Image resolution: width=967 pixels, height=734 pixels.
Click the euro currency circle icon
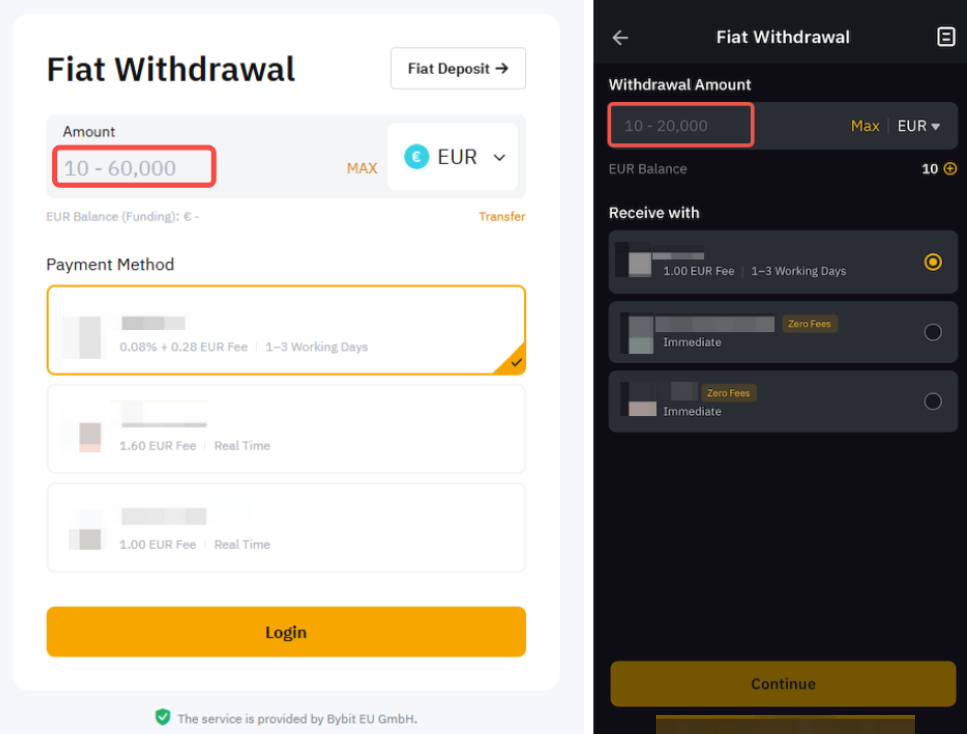click(417, 157)
